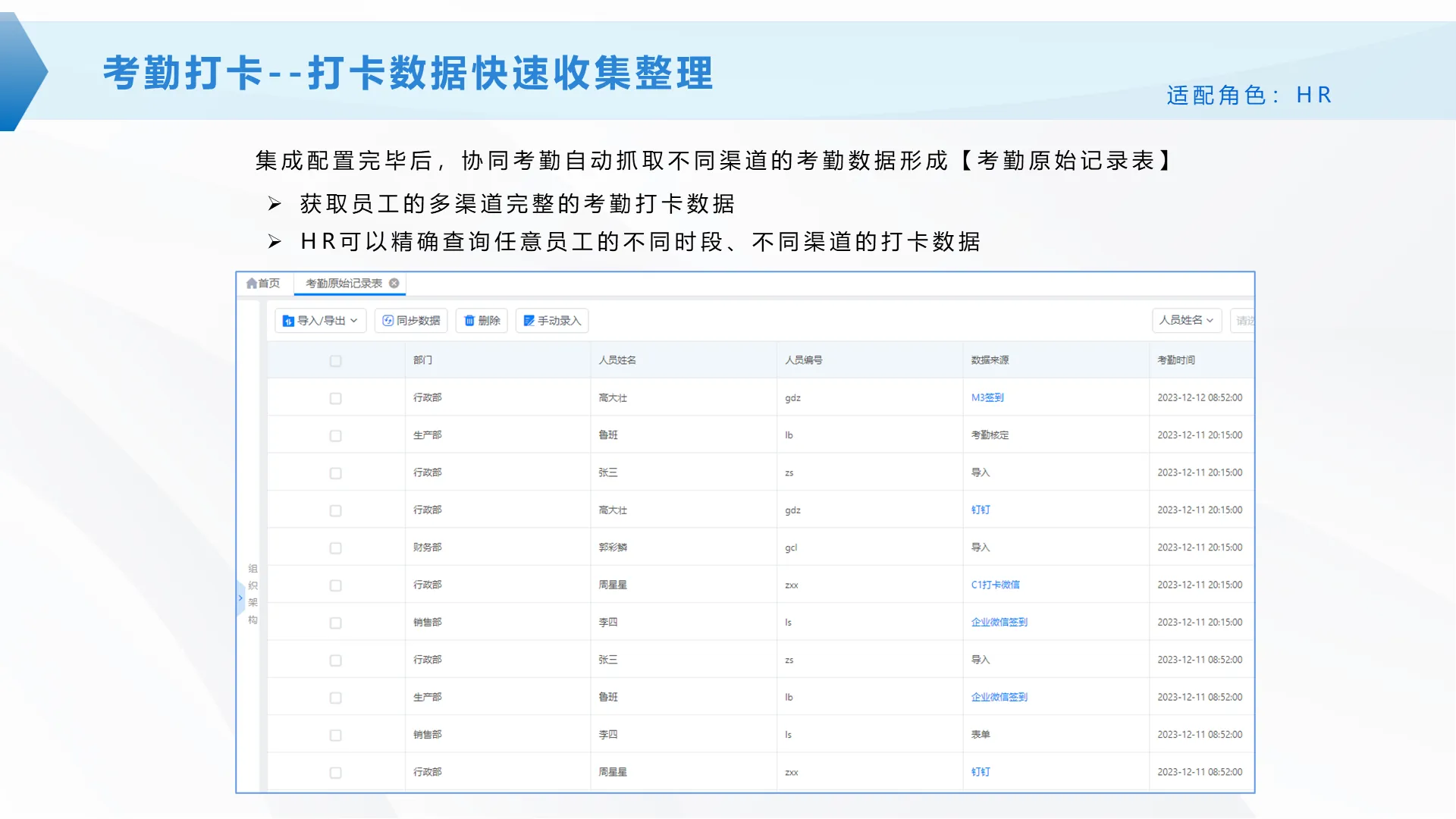Open the 人员姓名 filter dropdown

[x=1186, y=320]
